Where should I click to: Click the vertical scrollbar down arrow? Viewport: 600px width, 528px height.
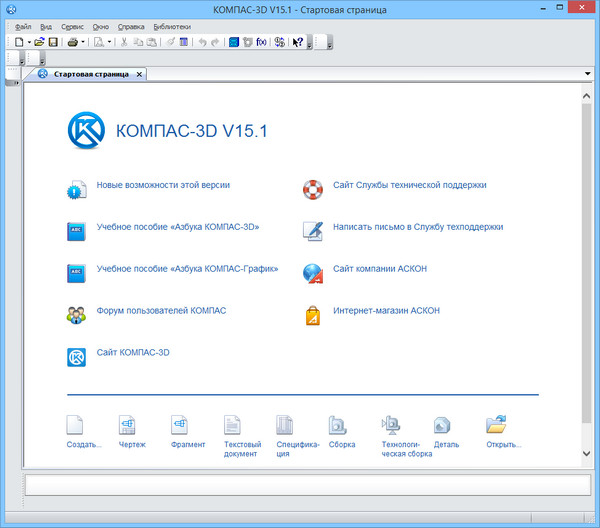coord(586,454)
